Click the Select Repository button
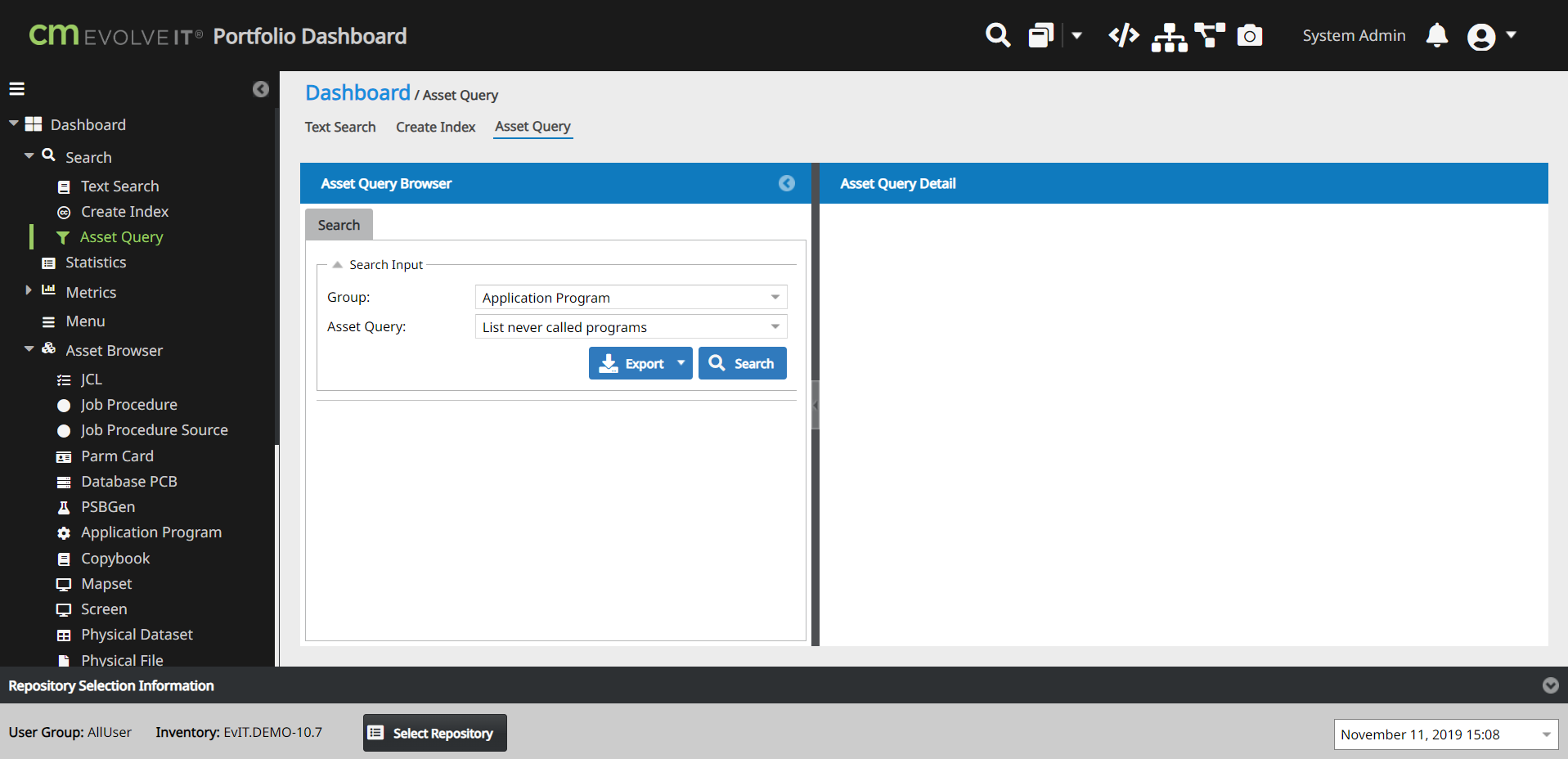Image resolution: width=1568 pixels, height=759 pixels. point(434,733)
